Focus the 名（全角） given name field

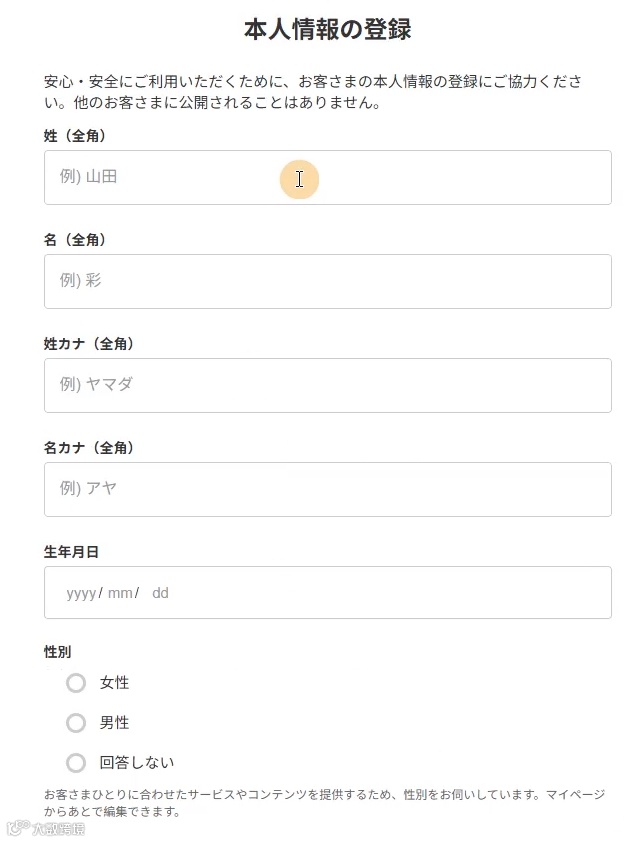click(x=327, y=281)
